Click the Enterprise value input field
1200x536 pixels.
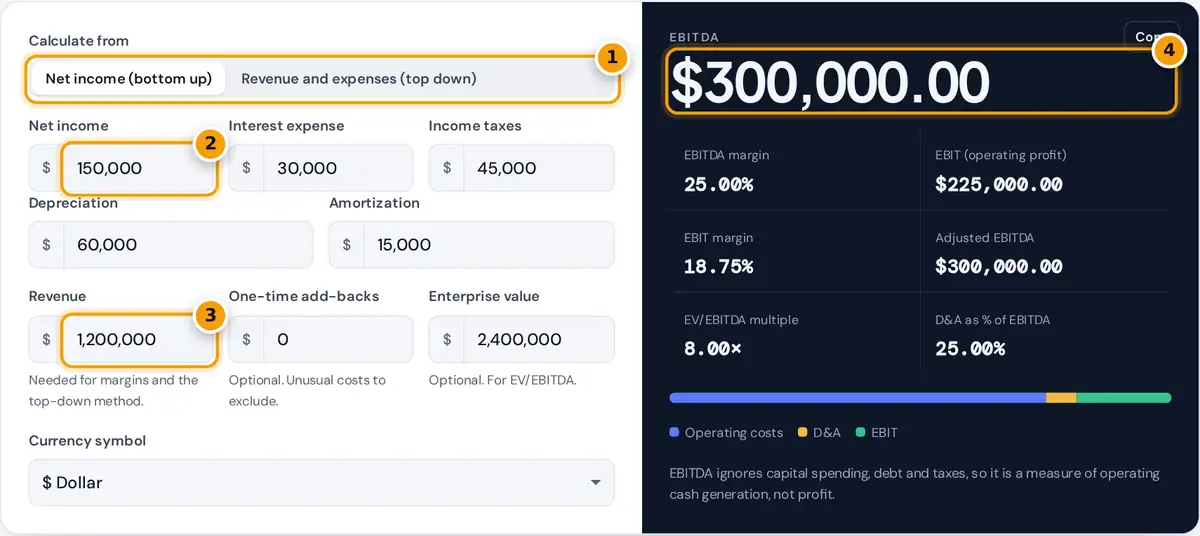[538, 339]
